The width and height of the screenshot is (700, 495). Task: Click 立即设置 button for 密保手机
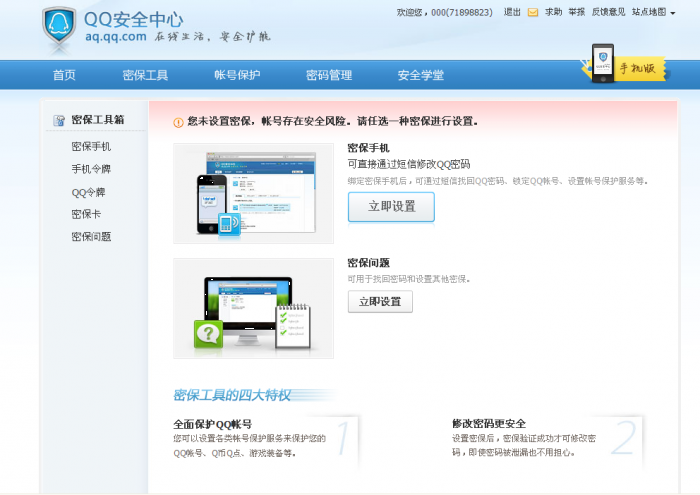pos(391,207)
